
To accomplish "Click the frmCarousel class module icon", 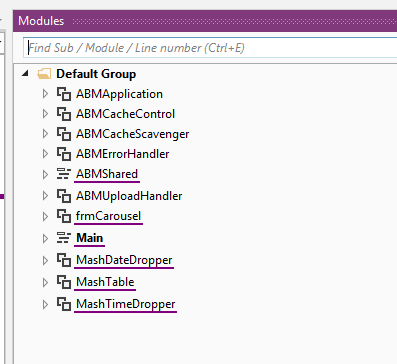I will [x=64, y=216].
